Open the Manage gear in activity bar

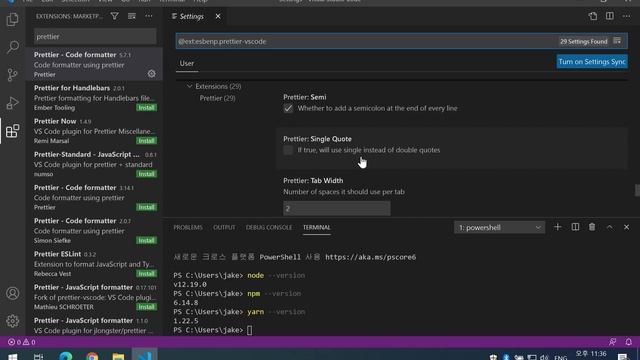tap(12, 321)
